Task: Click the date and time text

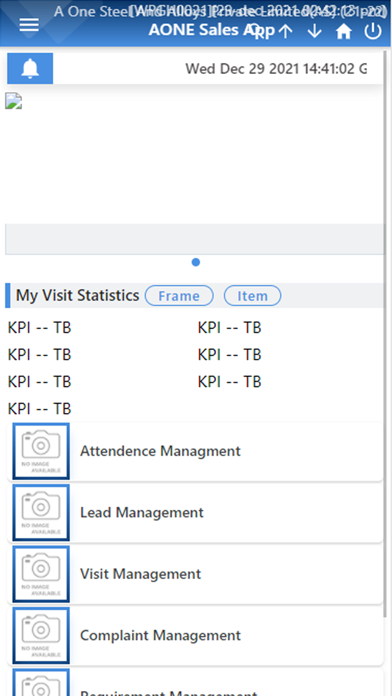Action: pyautogui.click(x=276, y=69)
